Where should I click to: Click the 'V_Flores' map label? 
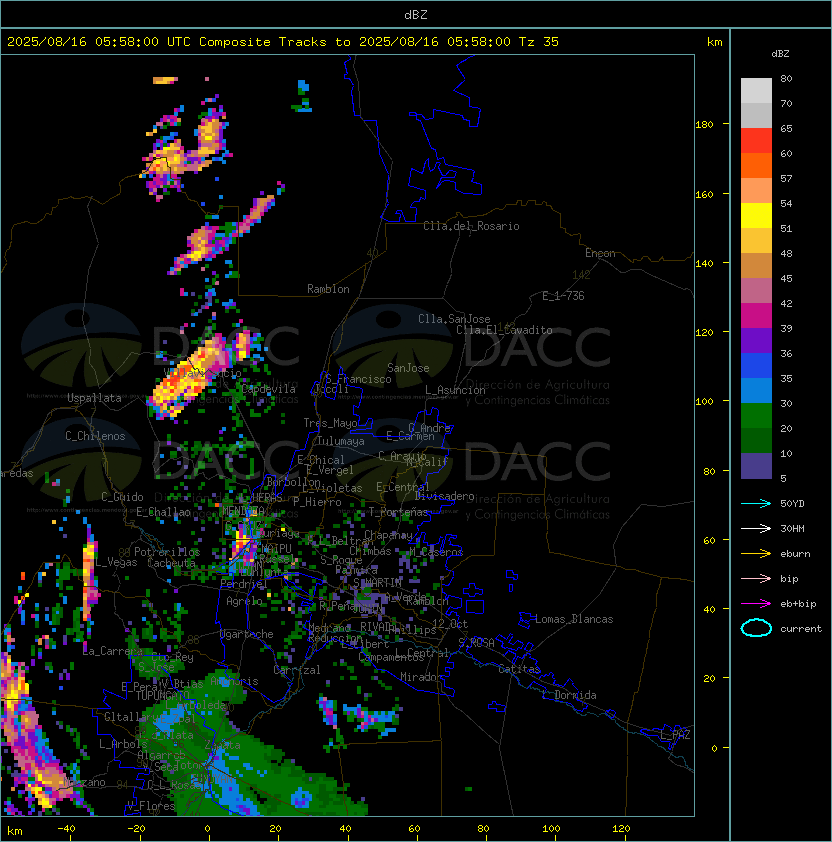pyautogui.click(x=151, y=806)
